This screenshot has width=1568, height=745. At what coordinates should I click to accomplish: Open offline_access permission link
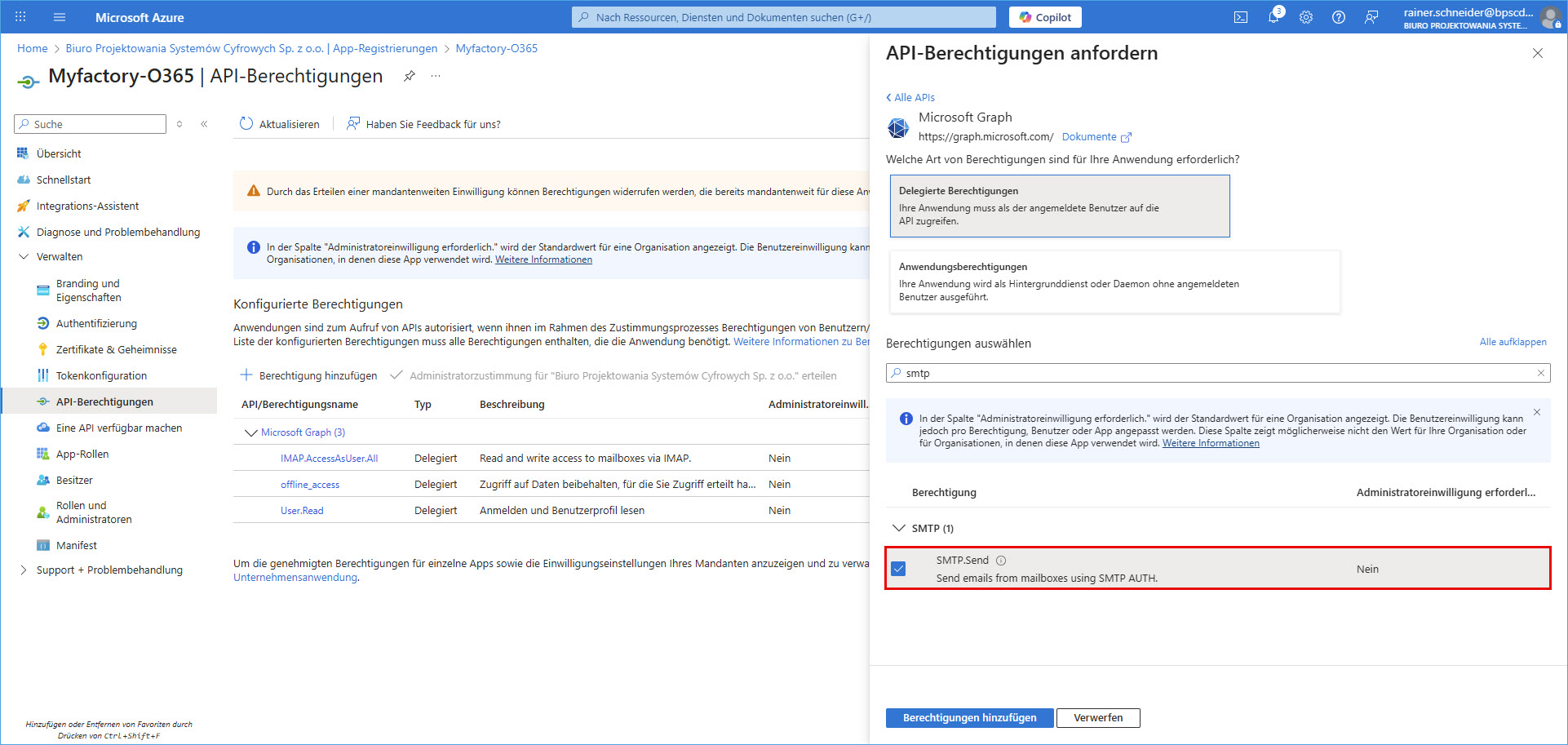[x=310, y=485]
